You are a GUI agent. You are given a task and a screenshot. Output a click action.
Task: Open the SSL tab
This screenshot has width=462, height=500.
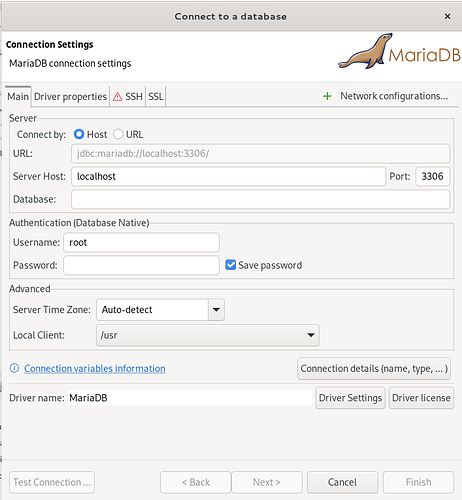[156, 97]
